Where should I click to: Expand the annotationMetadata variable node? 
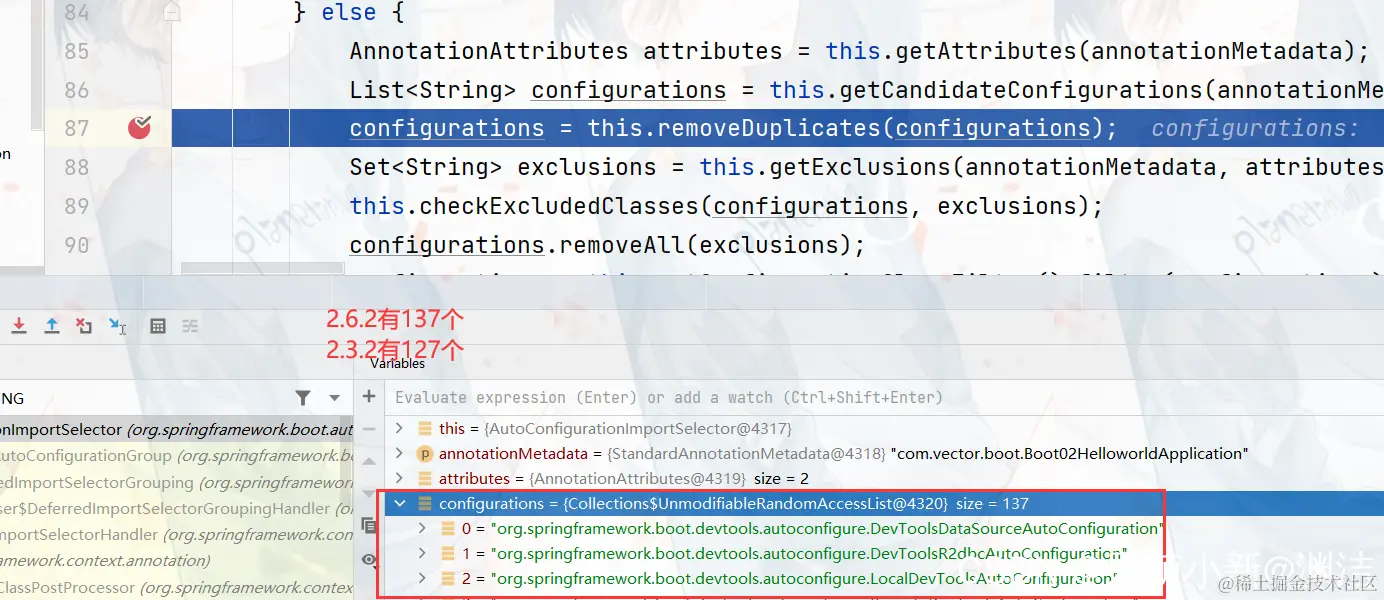tap(400, 453)
